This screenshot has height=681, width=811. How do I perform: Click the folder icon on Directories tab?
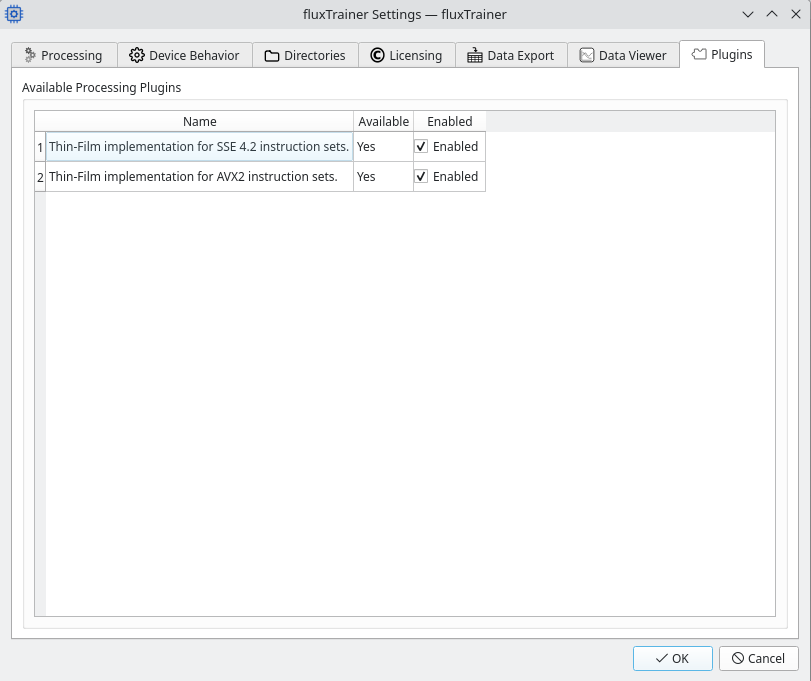(x=272, y=56)
